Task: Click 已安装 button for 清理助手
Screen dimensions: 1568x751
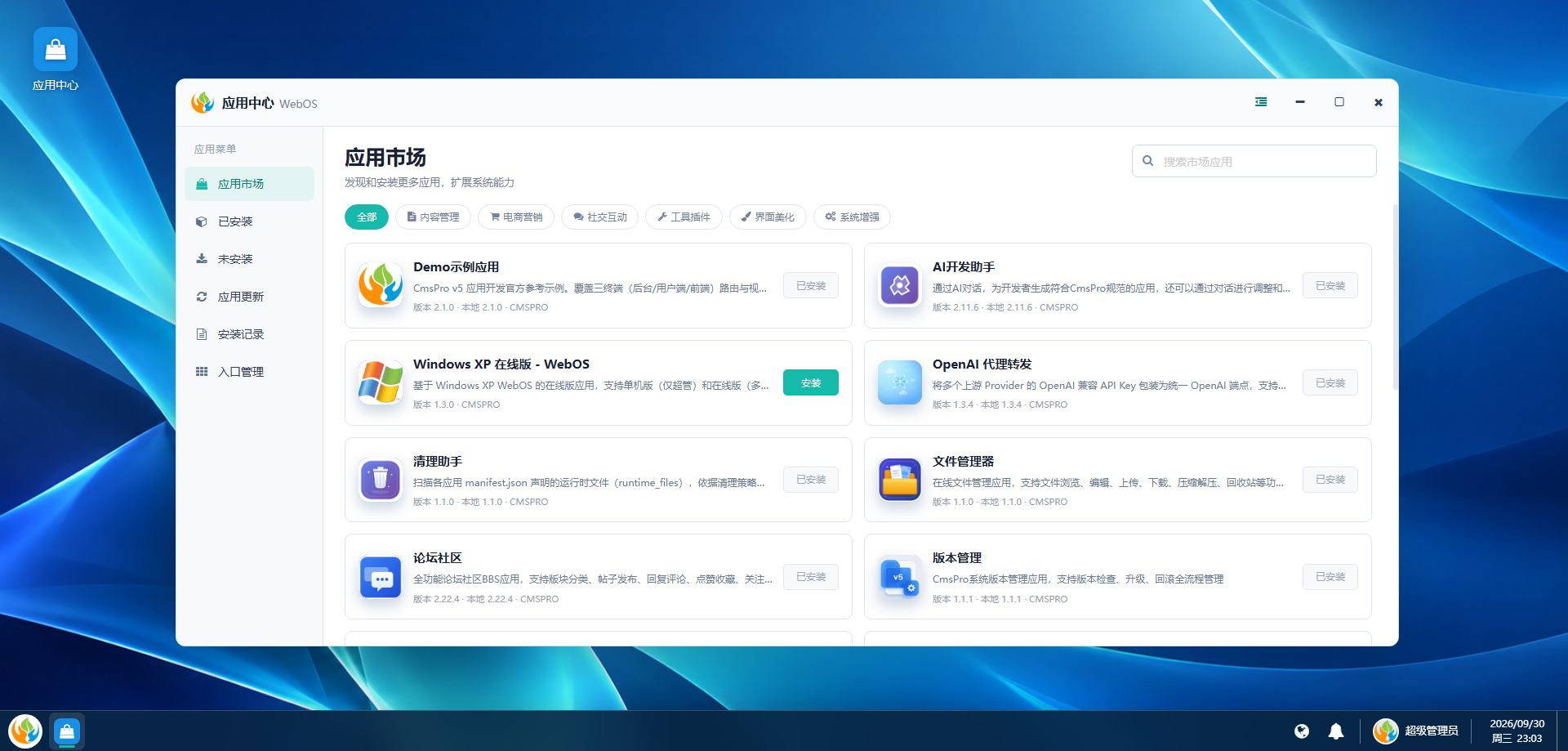Action: pyautogui.click(x=811, y=480)
